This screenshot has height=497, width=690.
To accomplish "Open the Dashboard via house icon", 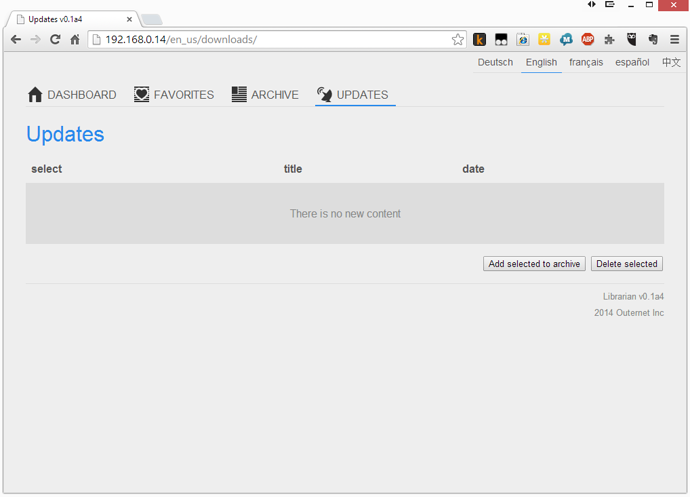I will point(35,95).
